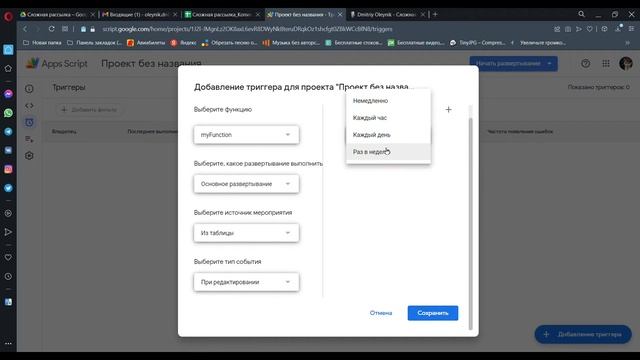Click the dialog's vertical scrollbar
The image size is (640, 360).
pyautogui.click(x=471, y=224)
